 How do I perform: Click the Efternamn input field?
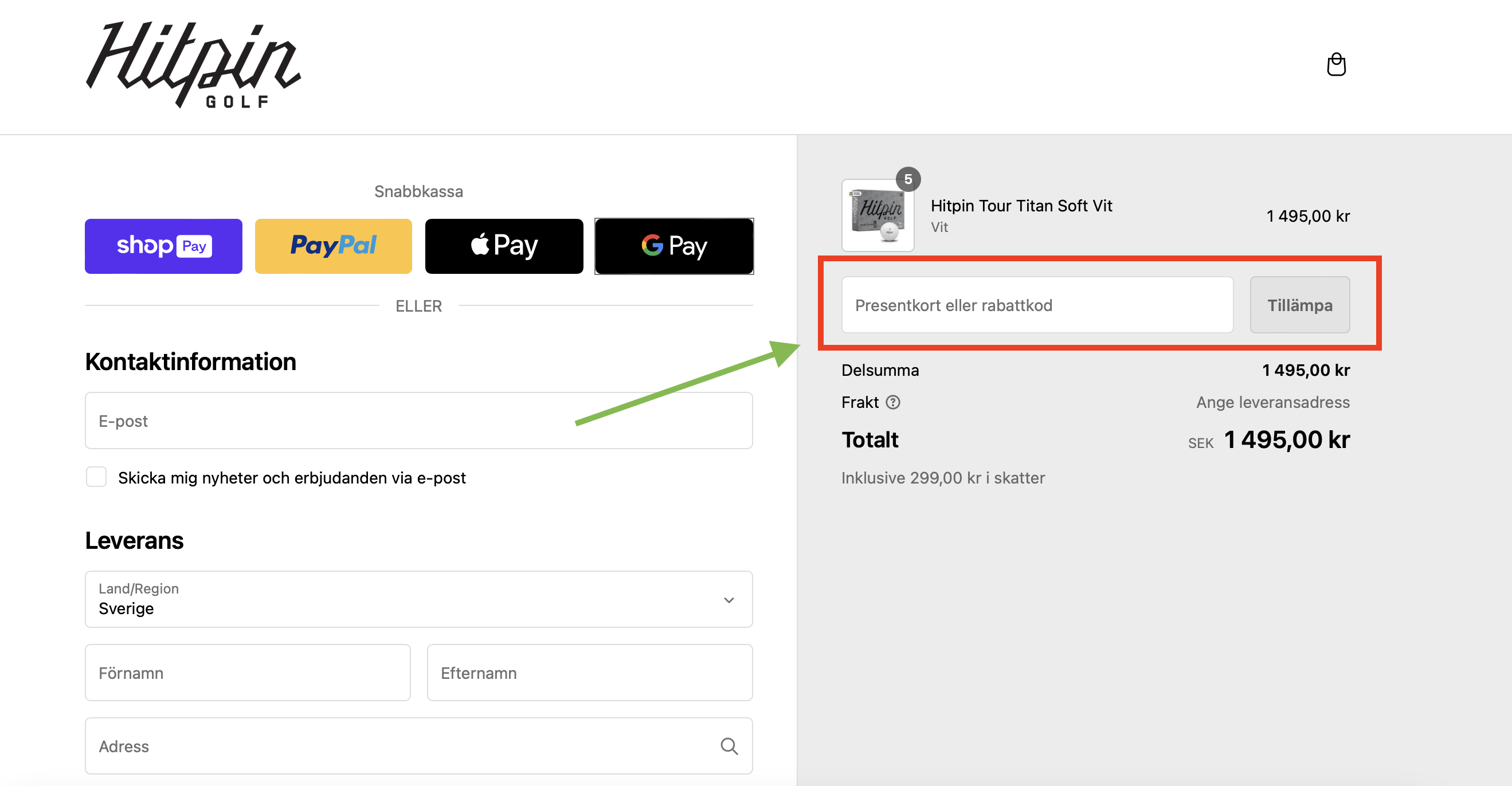point(589,672)
